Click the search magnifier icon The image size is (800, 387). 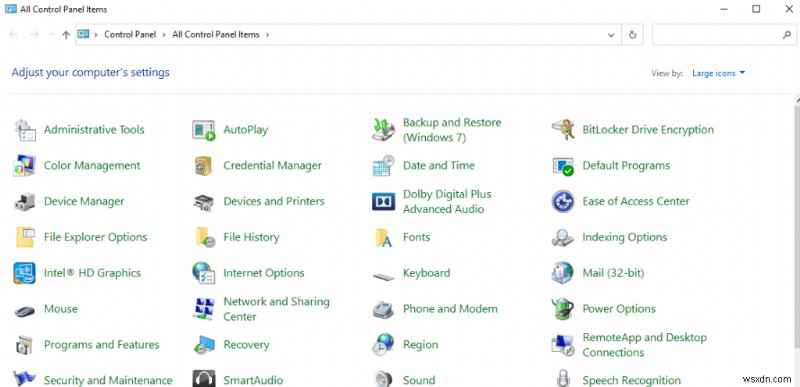[x=786, y=35]
